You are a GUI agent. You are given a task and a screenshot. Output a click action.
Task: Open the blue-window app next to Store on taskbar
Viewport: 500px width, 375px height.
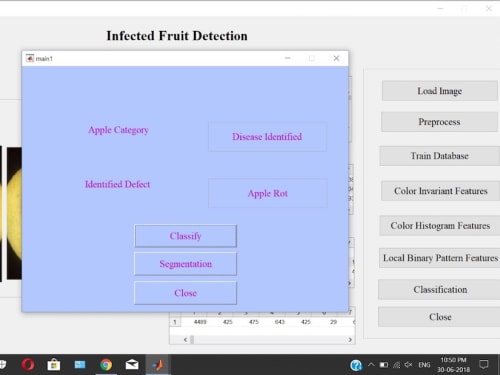[80, 365]
